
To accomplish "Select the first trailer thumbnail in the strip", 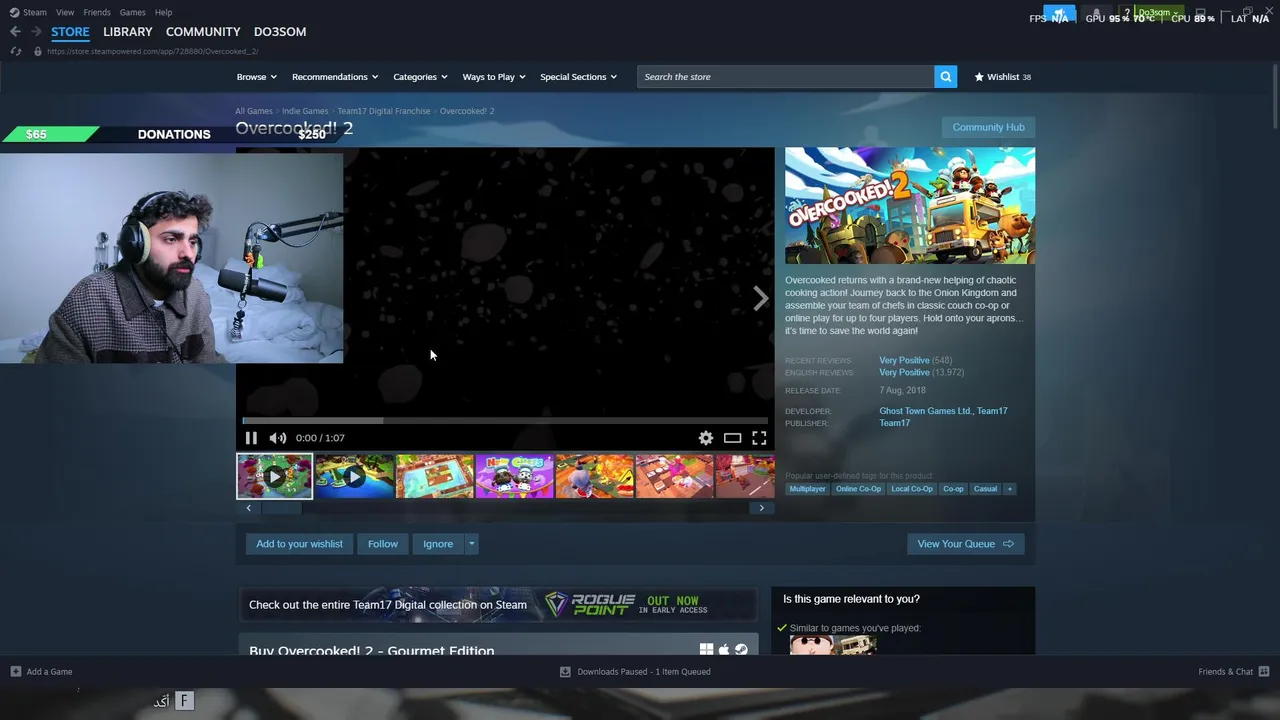I will tap(274, 477).
